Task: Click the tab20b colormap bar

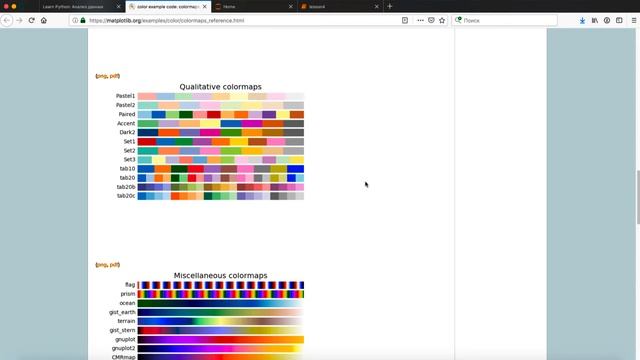Action: 220,187
